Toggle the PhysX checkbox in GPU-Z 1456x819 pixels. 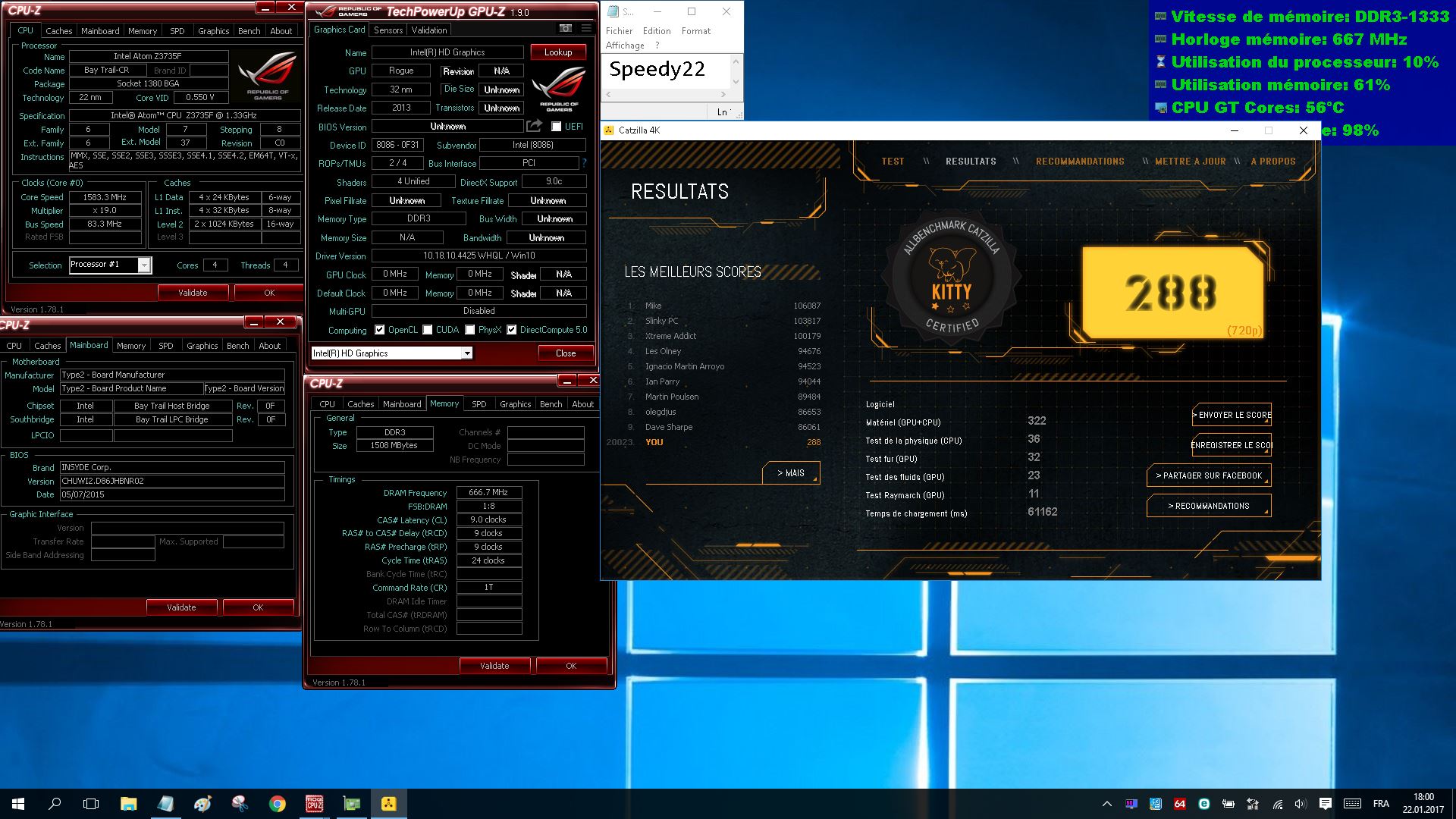(470, 330)
